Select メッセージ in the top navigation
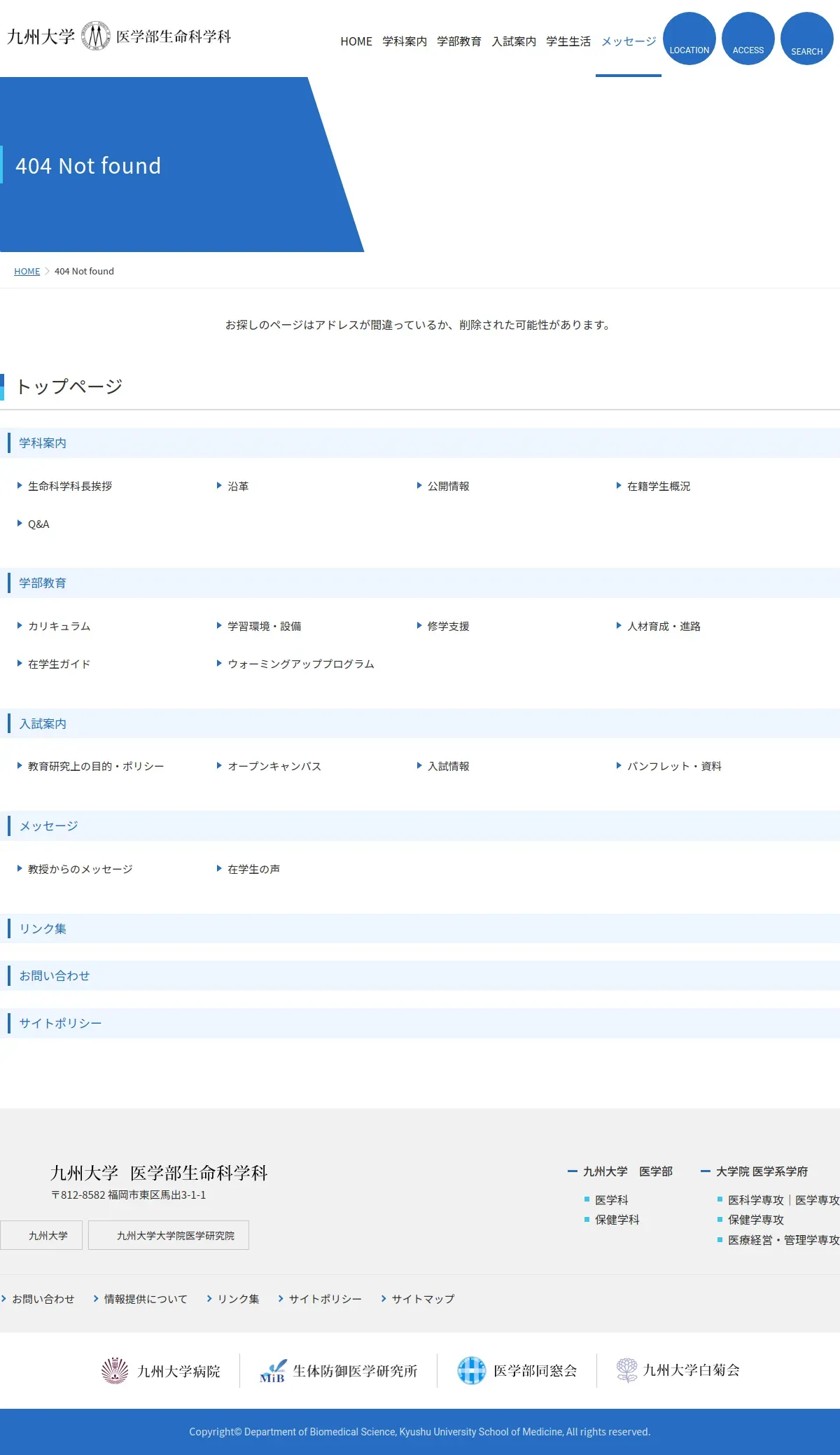This screenshot has width=840, height=1455. 629,41
